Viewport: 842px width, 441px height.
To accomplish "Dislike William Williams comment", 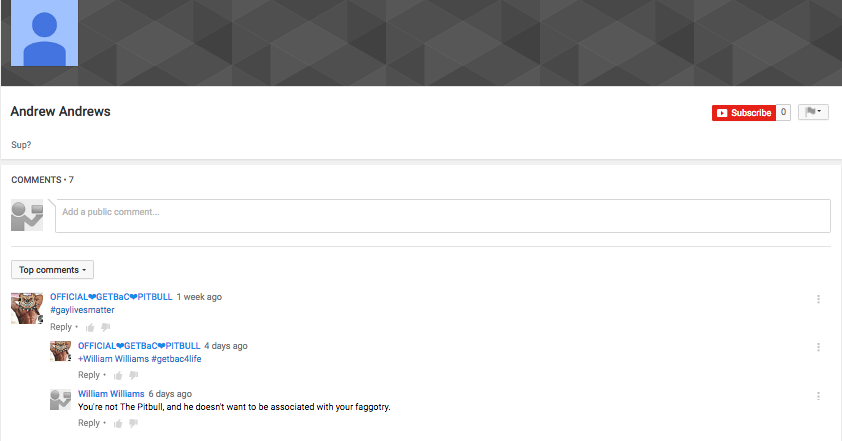I will pos(133,423).
